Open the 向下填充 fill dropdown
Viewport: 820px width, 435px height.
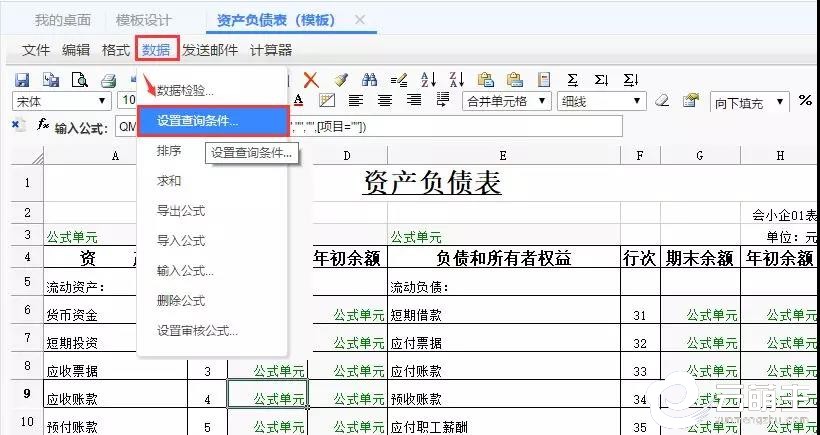[781, 102]
